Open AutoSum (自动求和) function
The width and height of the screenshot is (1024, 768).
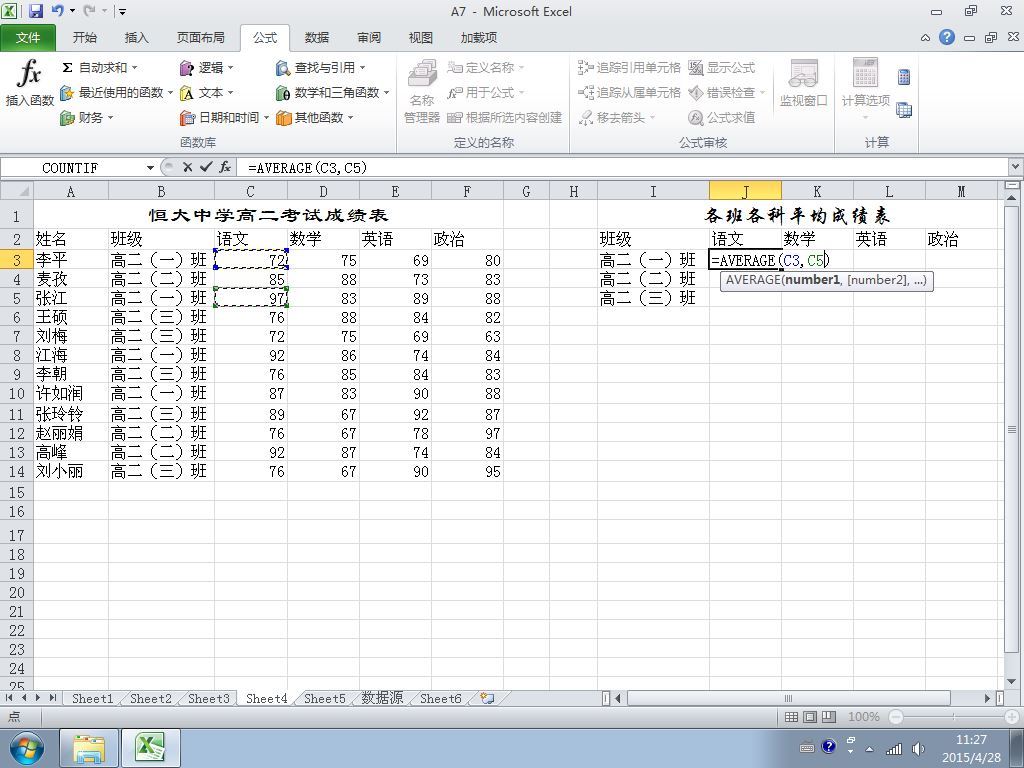[x=99, y=67]
